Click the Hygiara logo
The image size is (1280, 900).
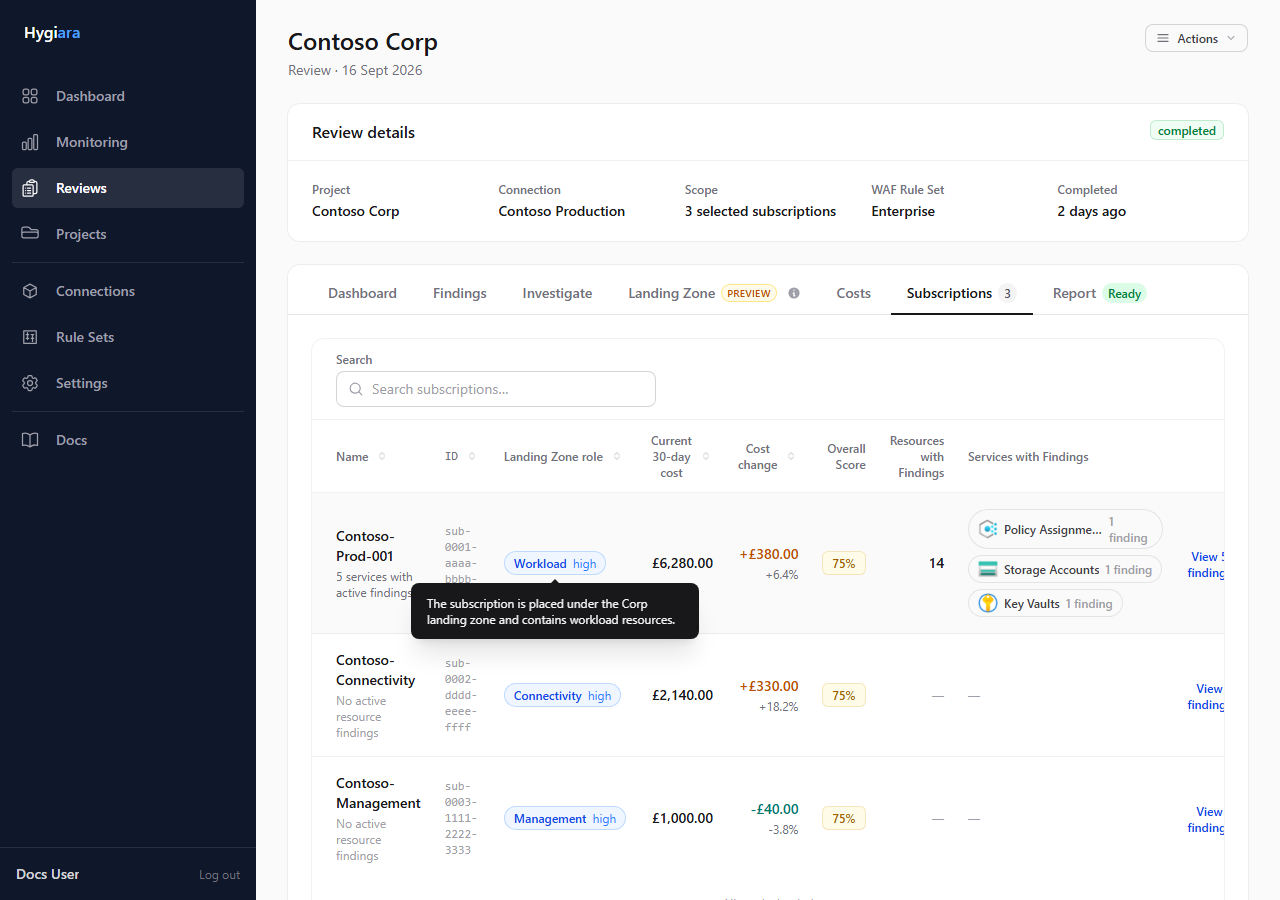52,33
